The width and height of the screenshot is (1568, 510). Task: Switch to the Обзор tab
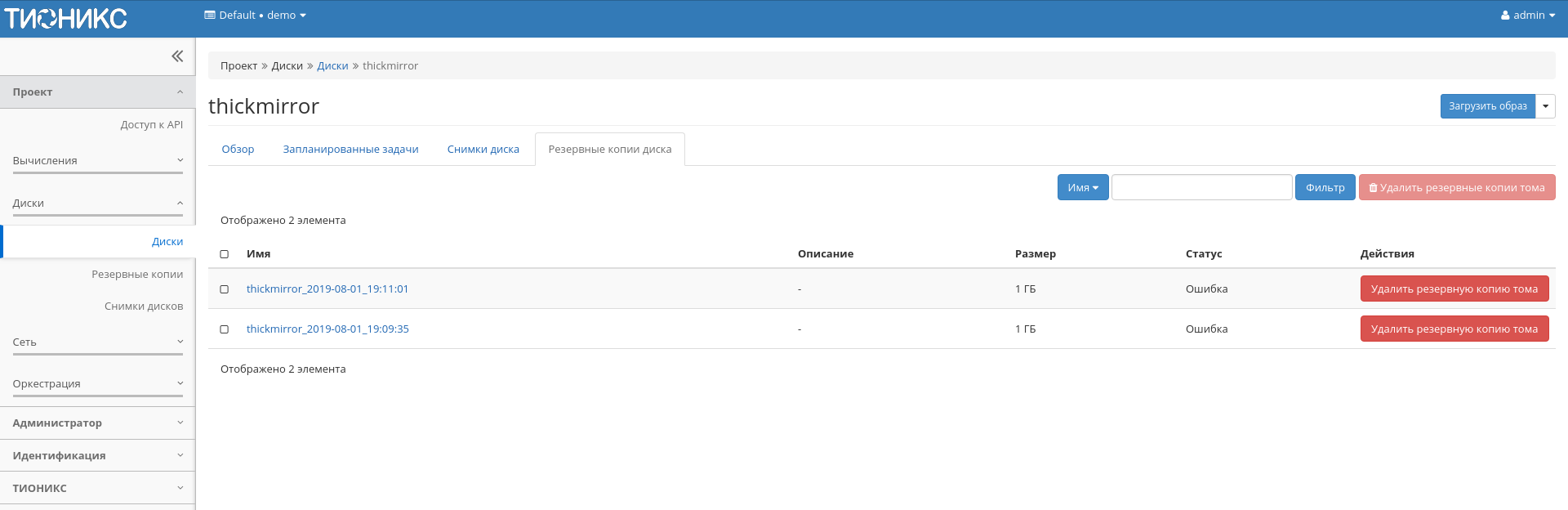tap(238, 150)
